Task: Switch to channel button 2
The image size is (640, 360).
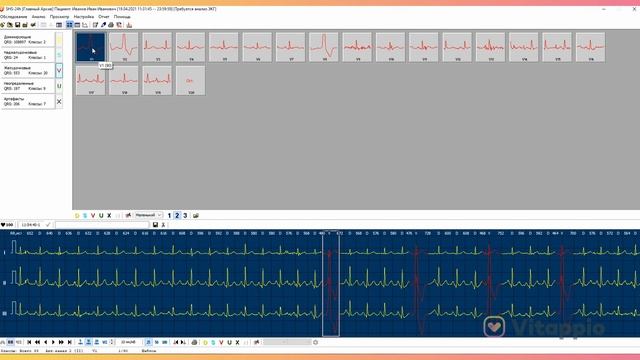Action: [177, 216]
